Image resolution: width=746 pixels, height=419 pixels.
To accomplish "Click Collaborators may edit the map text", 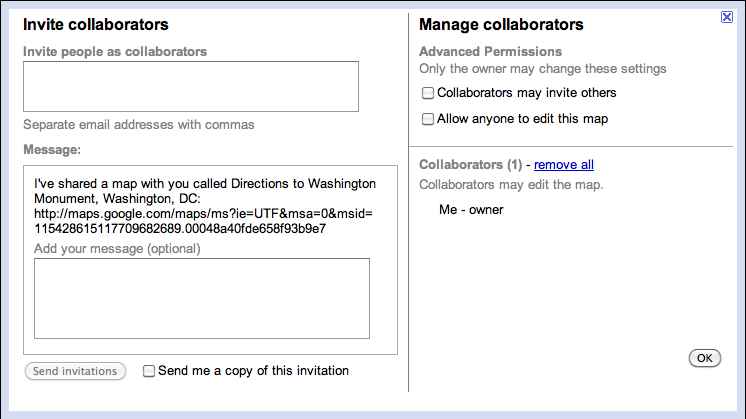I will [511, 185].
